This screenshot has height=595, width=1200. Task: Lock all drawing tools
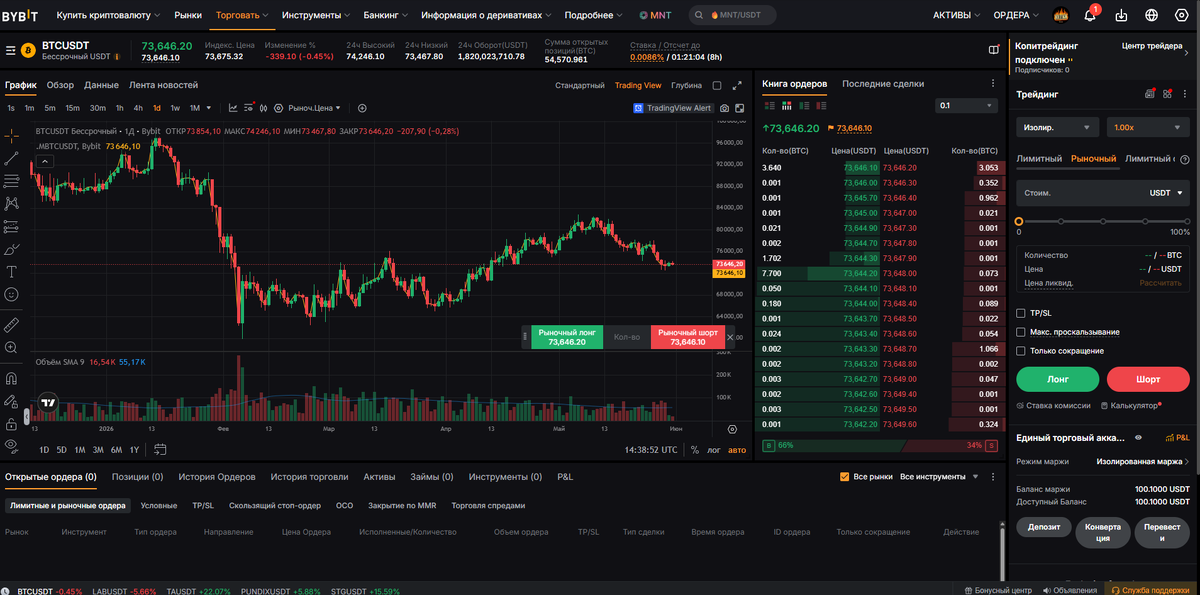point(11,423)
